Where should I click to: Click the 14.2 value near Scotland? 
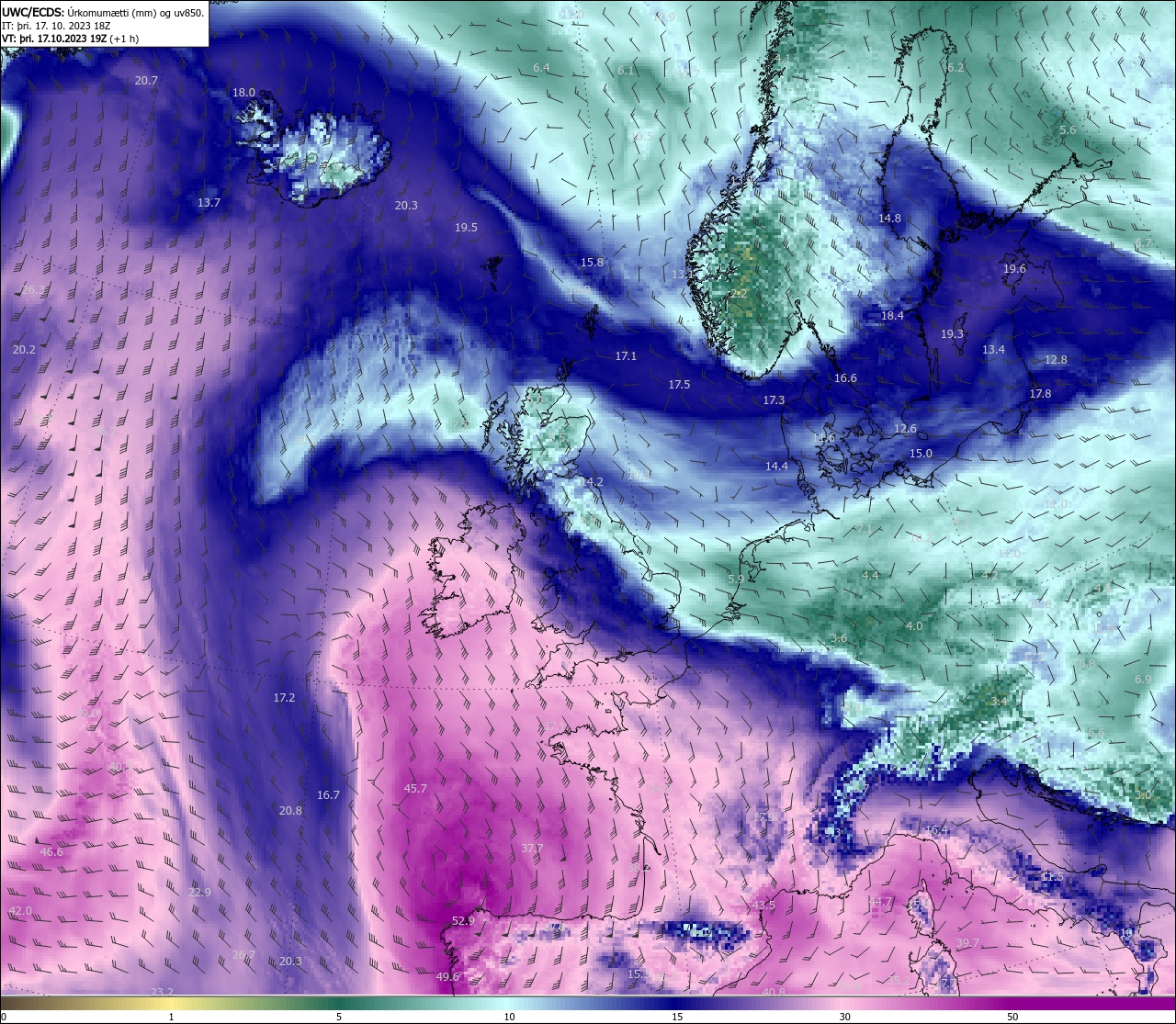[592, 482]
